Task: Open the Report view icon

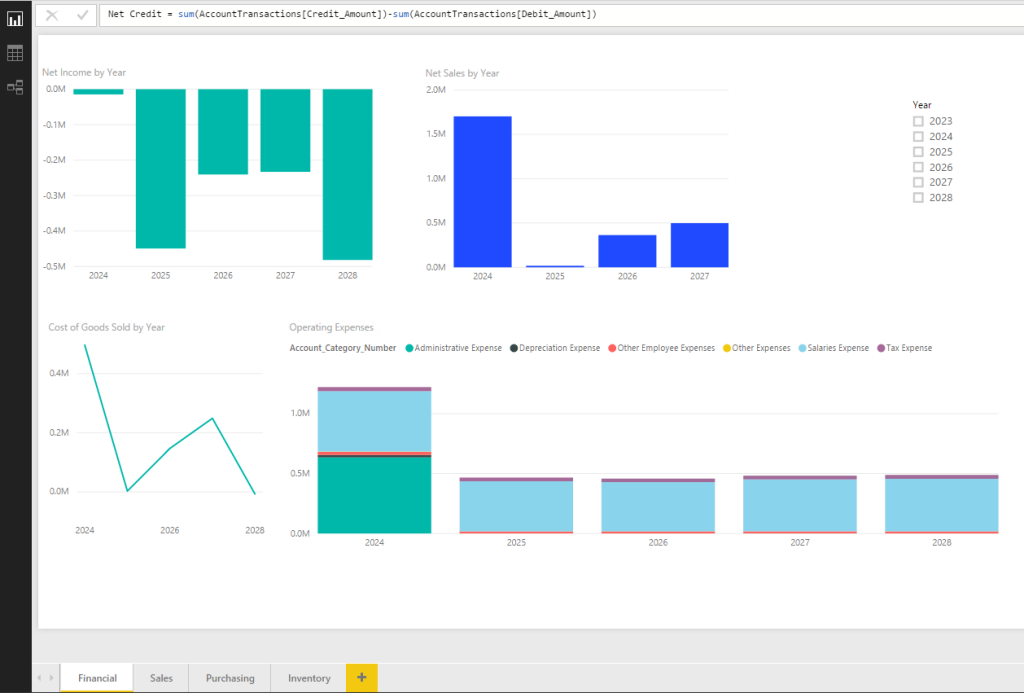Action: [15, 19]
